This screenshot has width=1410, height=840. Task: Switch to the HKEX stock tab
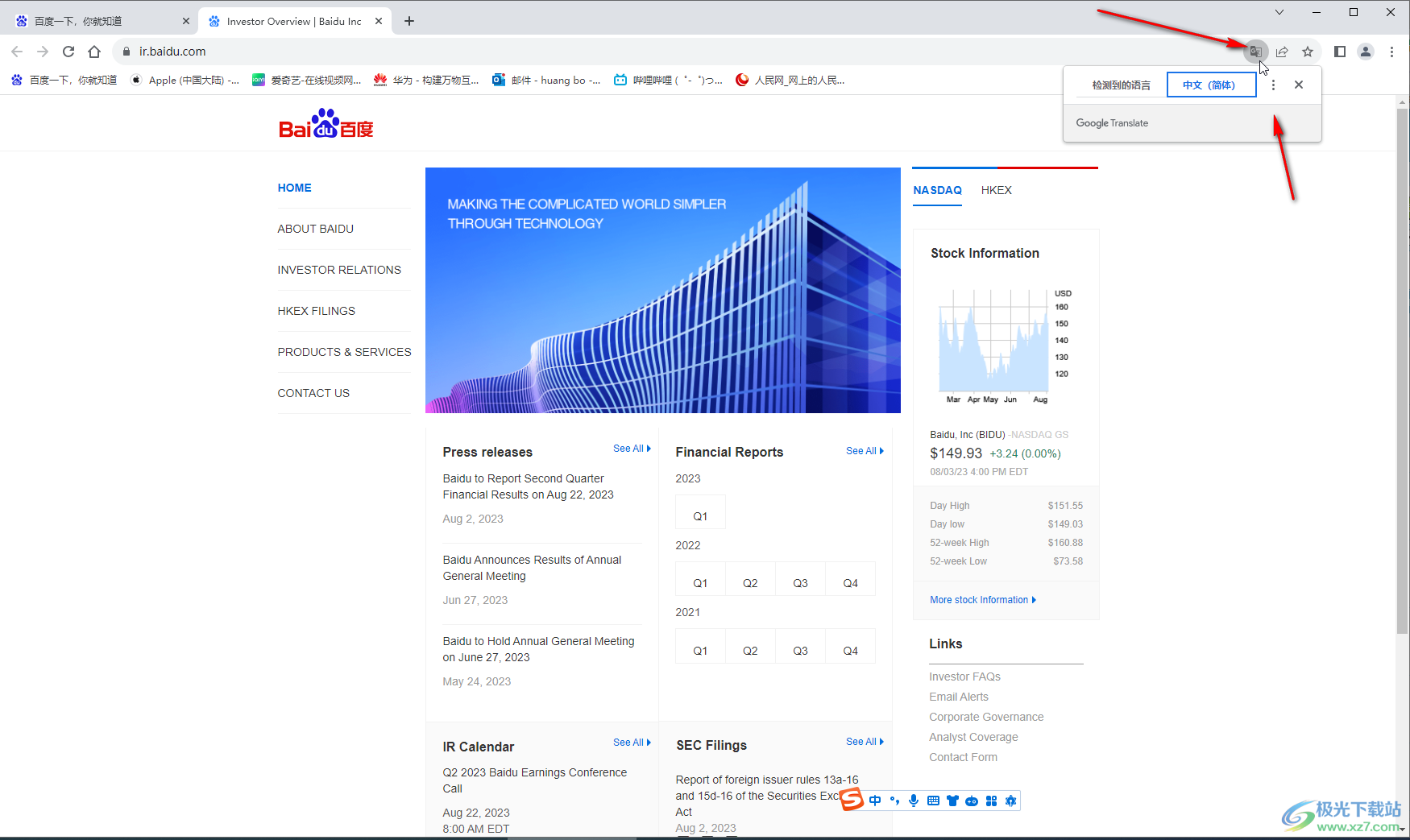(996, 190)
